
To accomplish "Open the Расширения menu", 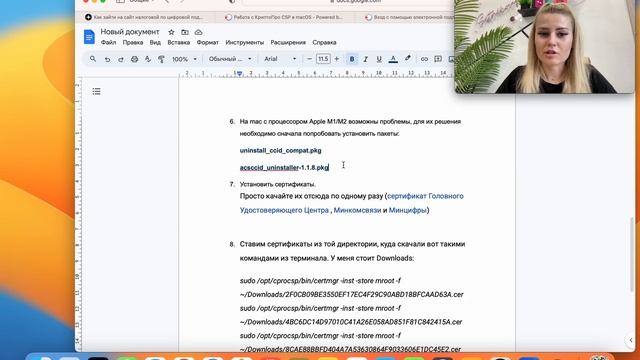I will click(288, 42).
